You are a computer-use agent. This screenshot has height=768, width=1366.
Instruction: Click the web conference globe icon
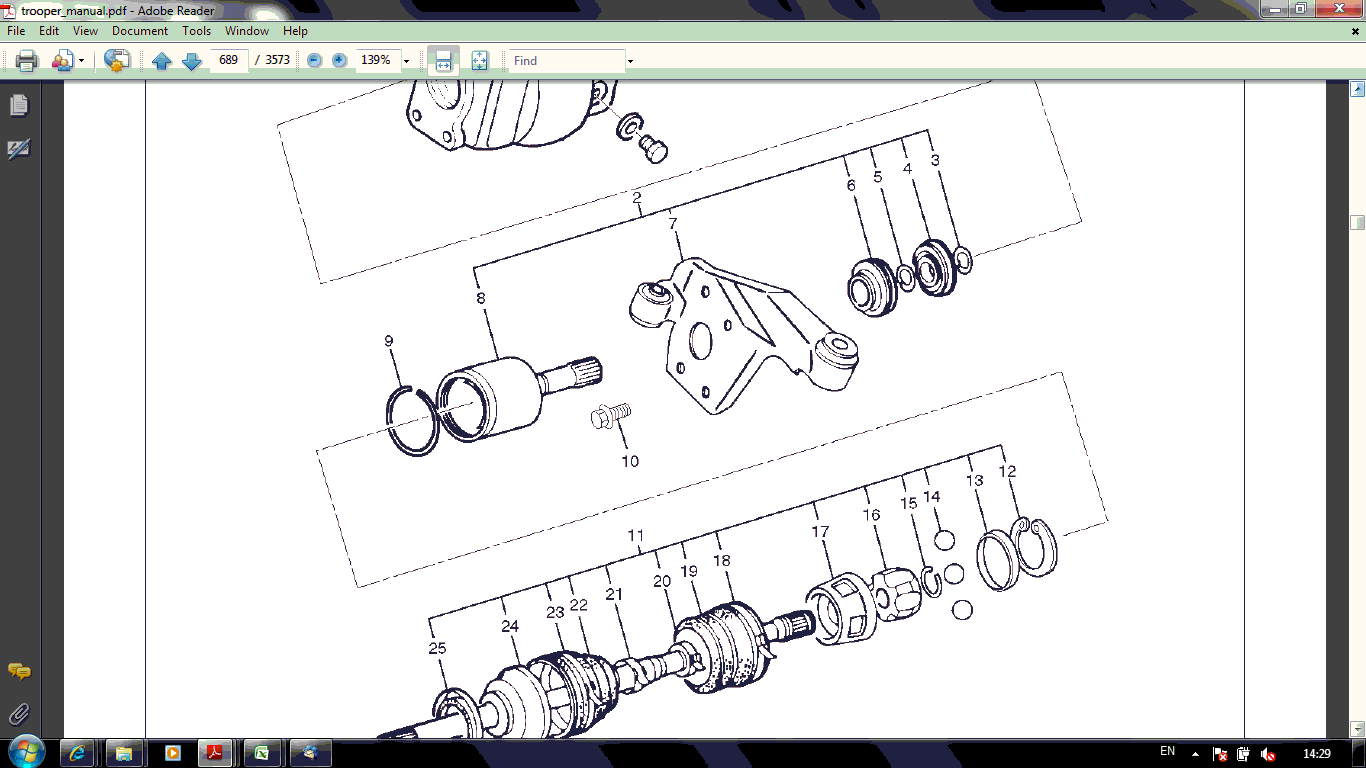tap(117, 61)
